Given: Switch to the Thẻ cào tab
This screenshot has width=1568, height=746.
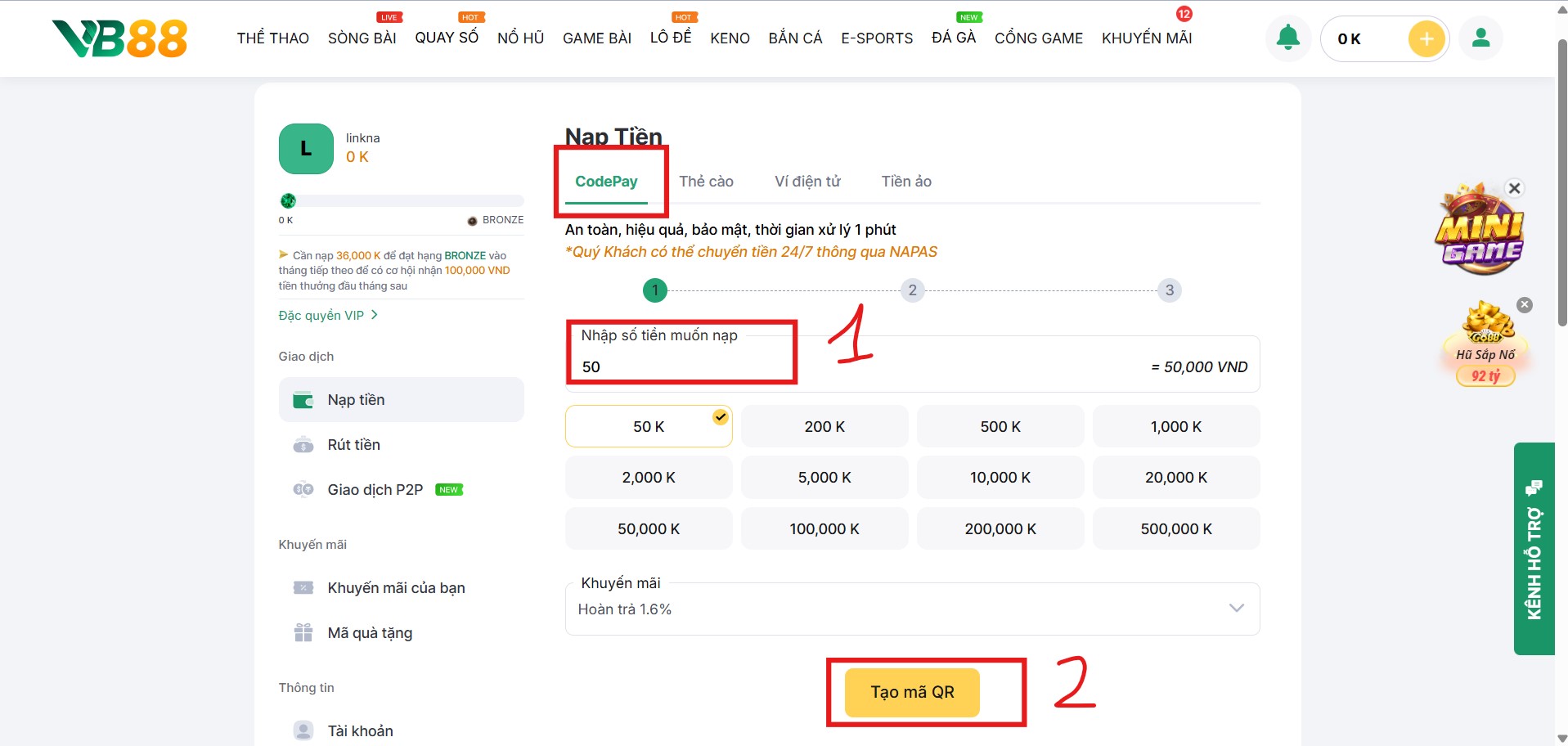Looking at the screenshot, I should point(706,182).
